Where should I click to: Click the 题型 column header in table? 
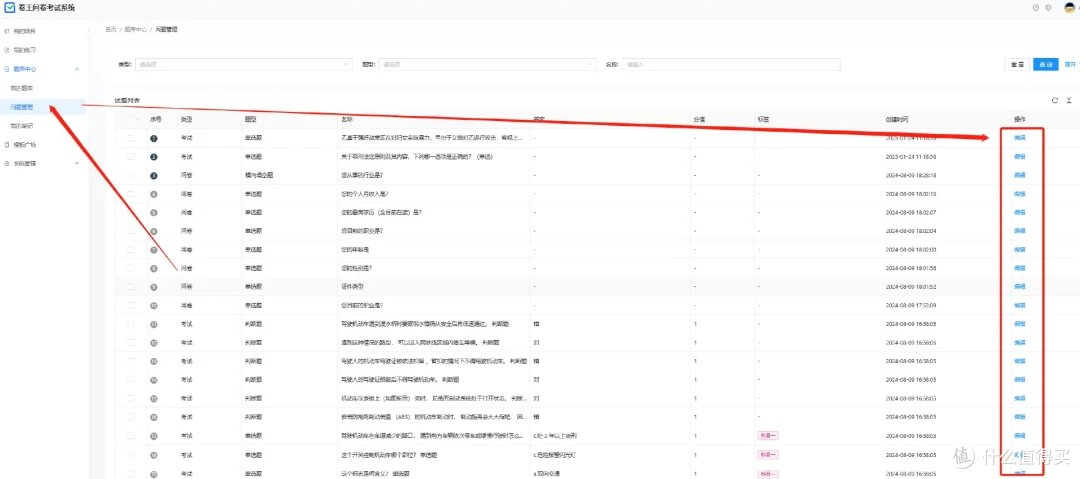tap(250, 120)
